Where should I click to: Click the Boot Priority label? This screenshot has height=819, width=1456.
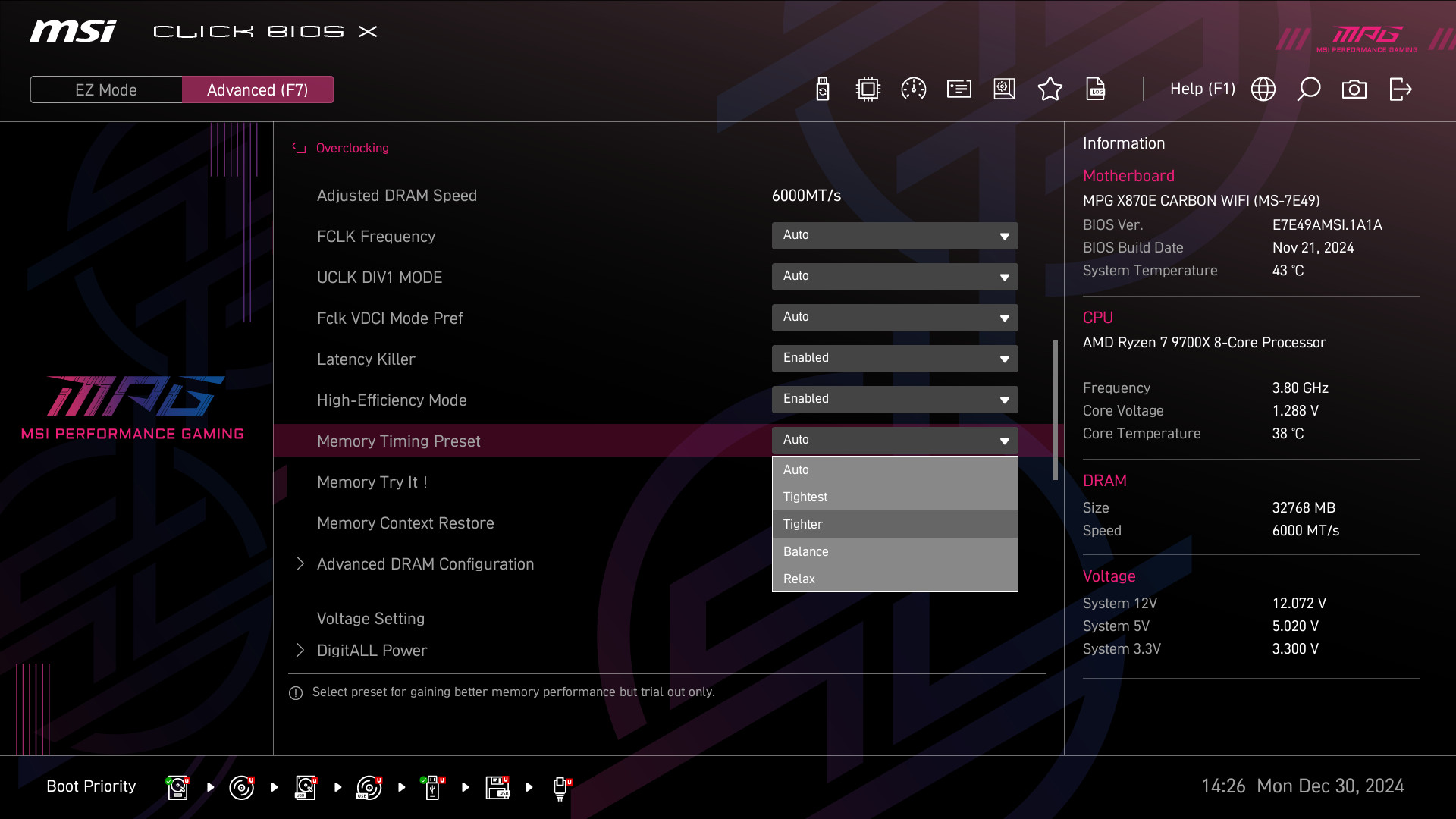click(x=92, y=786)
